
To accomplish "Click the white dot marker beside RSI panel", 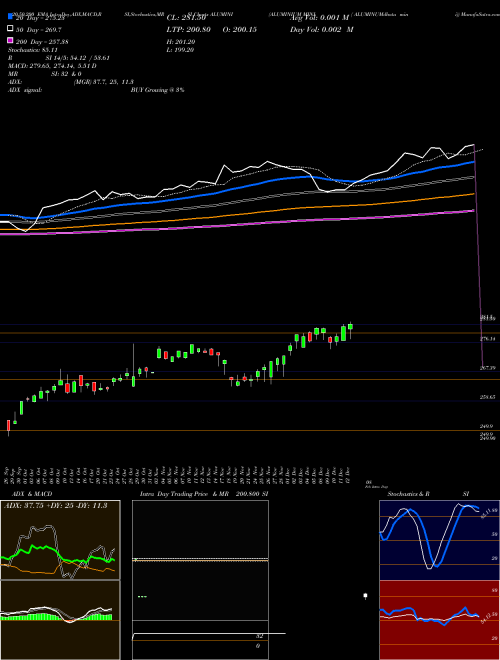I will [365, 596].
